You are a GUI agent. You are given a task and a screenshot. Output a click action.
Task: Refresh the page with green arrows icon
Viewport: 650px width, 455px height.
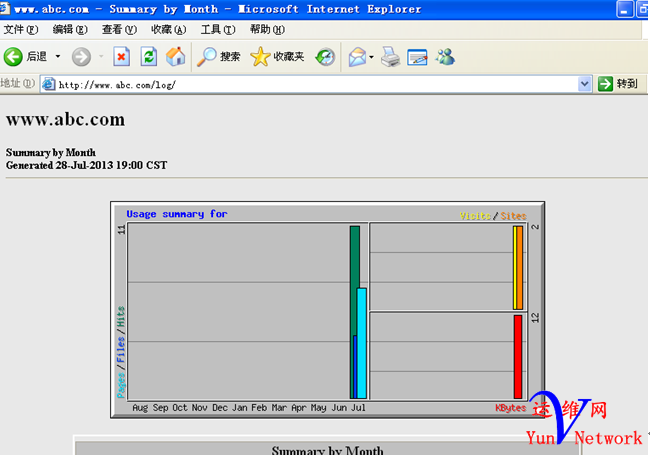click(148, 57)
